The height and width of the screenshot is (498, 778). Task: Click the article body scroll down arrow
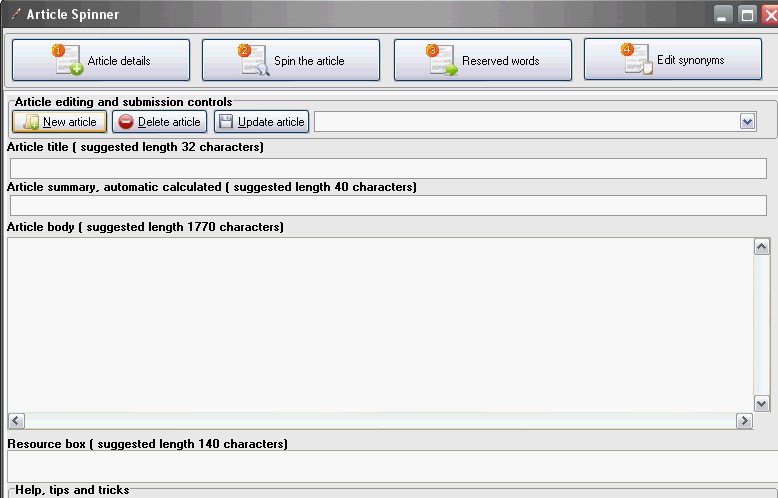point(762,403)
